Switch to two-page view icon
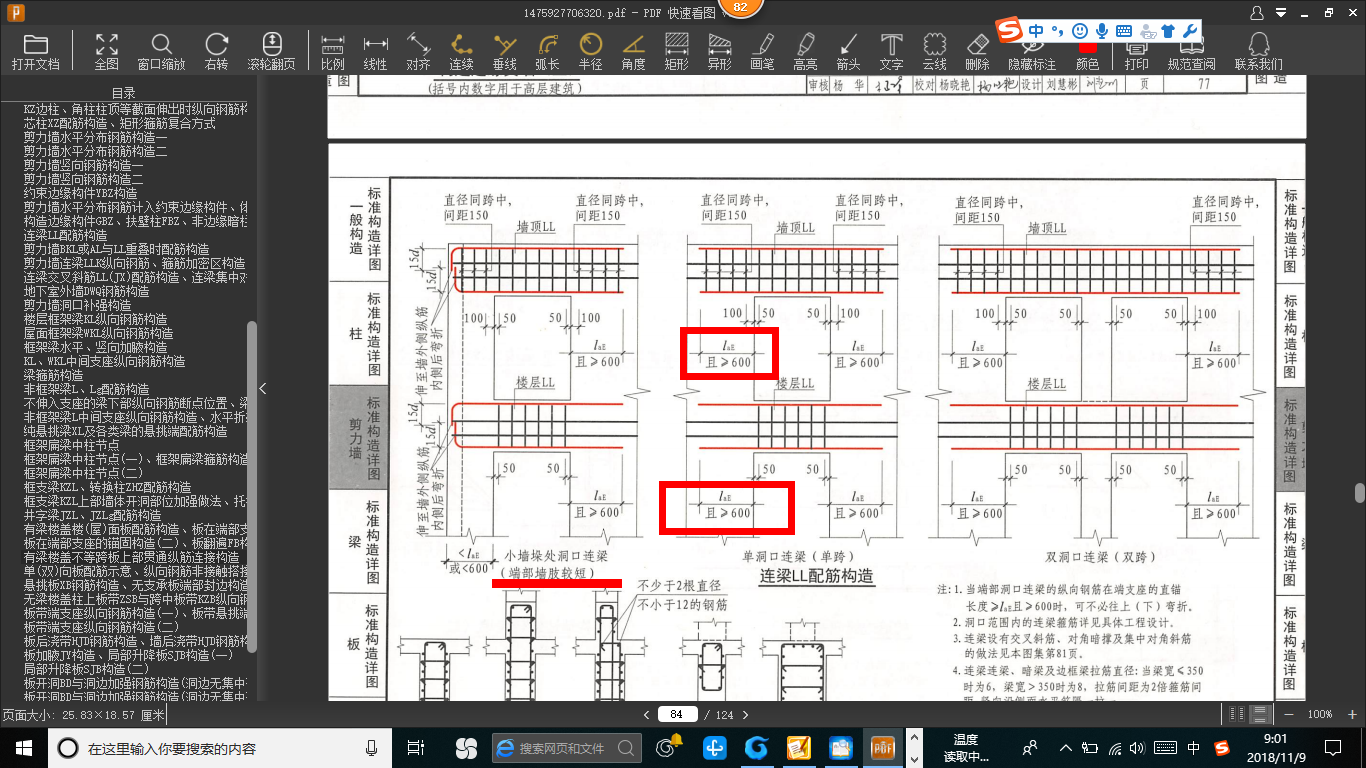Viewport: 1366px width, 768px height. 1238,714
